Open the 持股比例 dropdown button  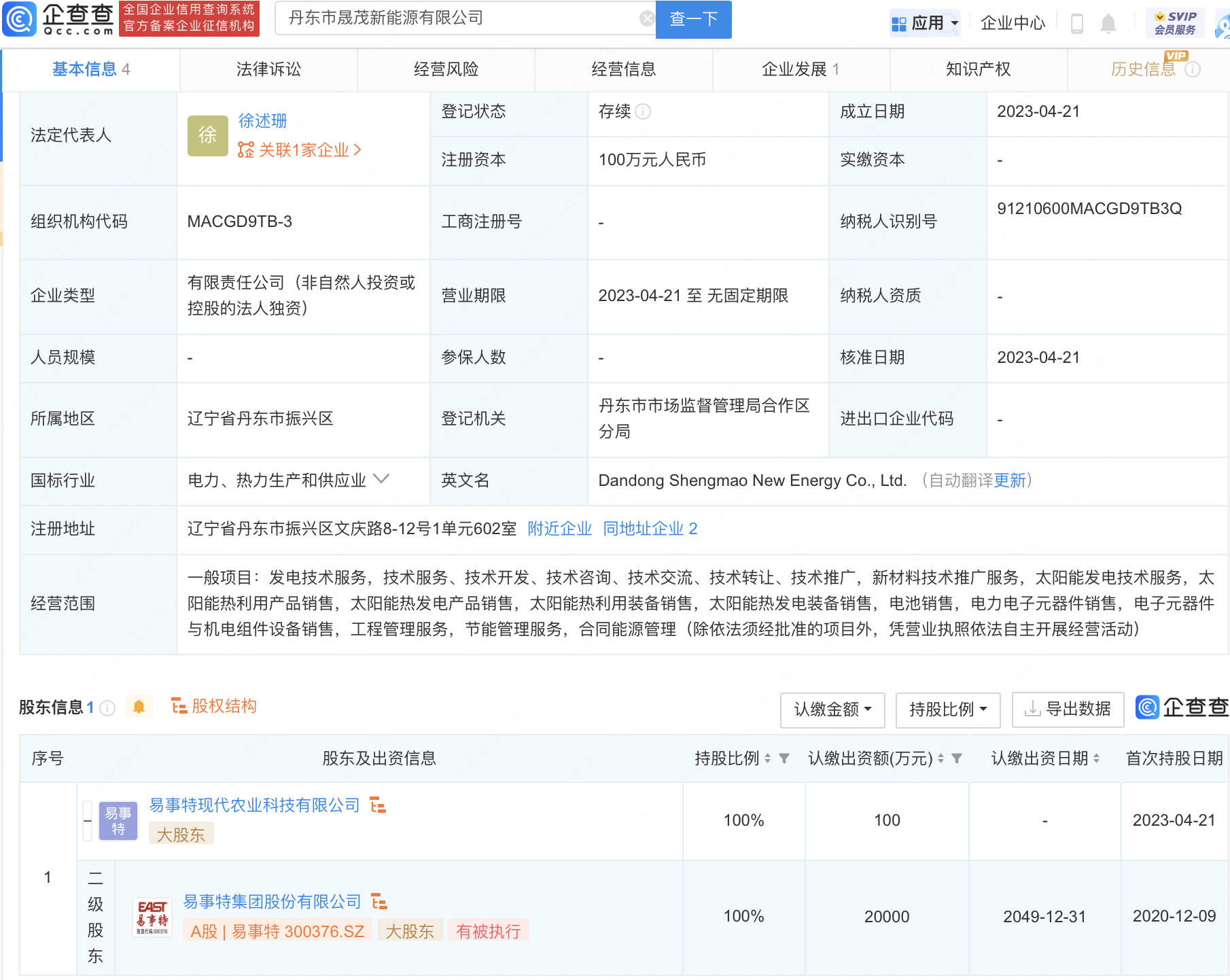pyautogui.click(x=948, y=710)
